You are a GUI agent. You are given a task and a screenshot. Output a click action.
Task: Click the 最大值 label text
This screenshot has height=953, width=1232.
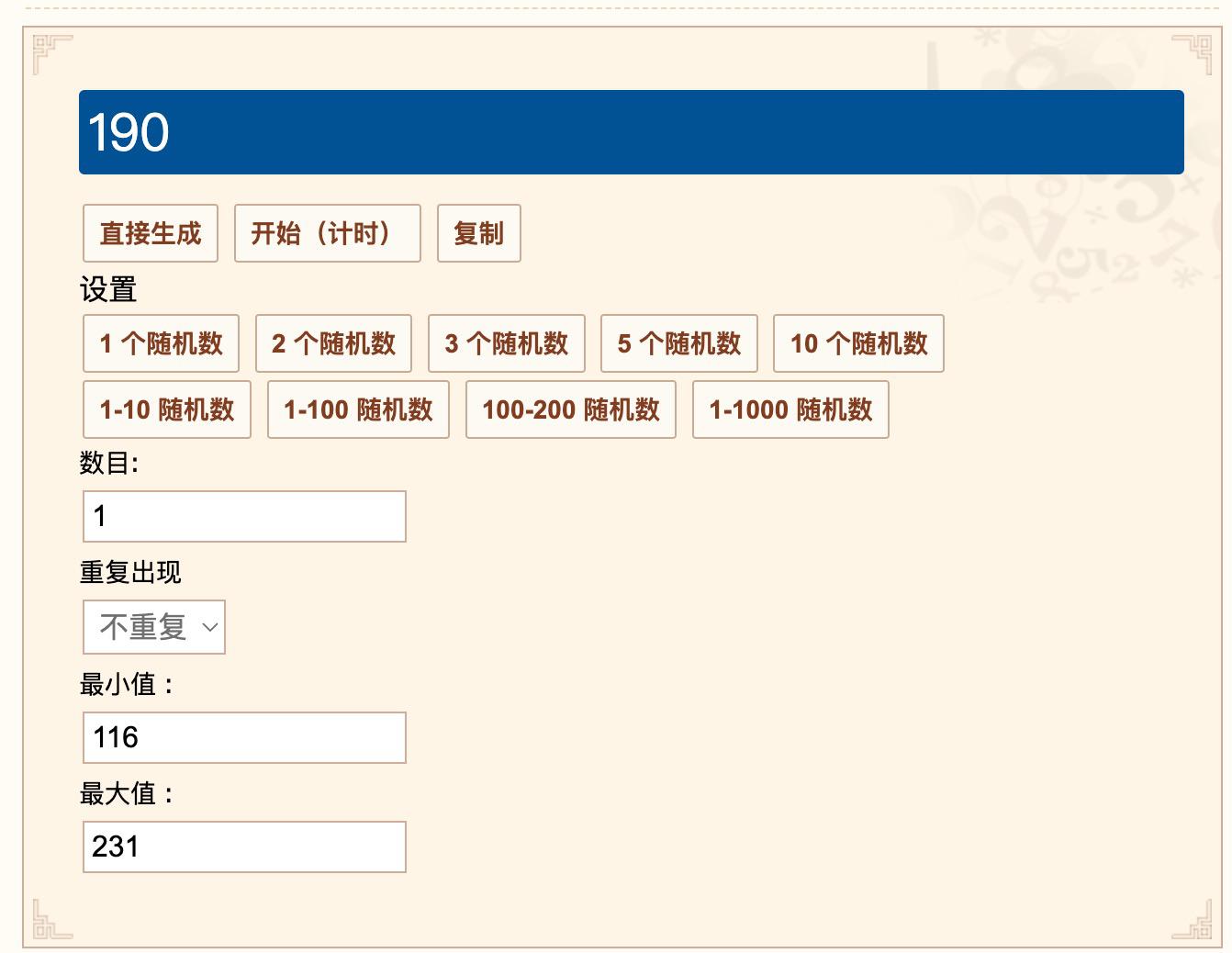(x=126, y=793)
